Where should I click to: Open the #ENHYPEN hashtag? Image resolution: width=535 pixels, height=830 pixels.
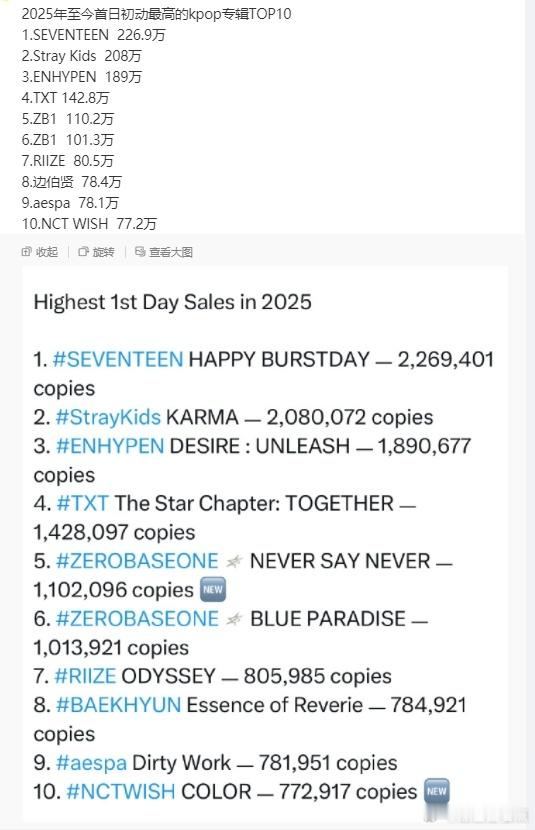110,446
